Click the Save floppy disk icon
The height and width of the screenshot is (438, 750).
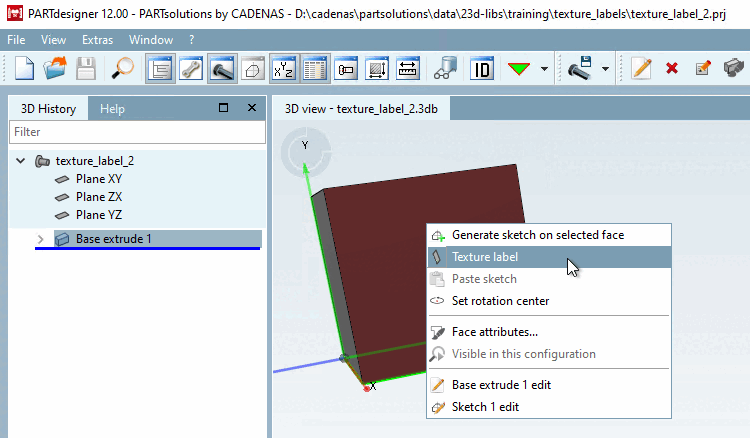(86, 69)
